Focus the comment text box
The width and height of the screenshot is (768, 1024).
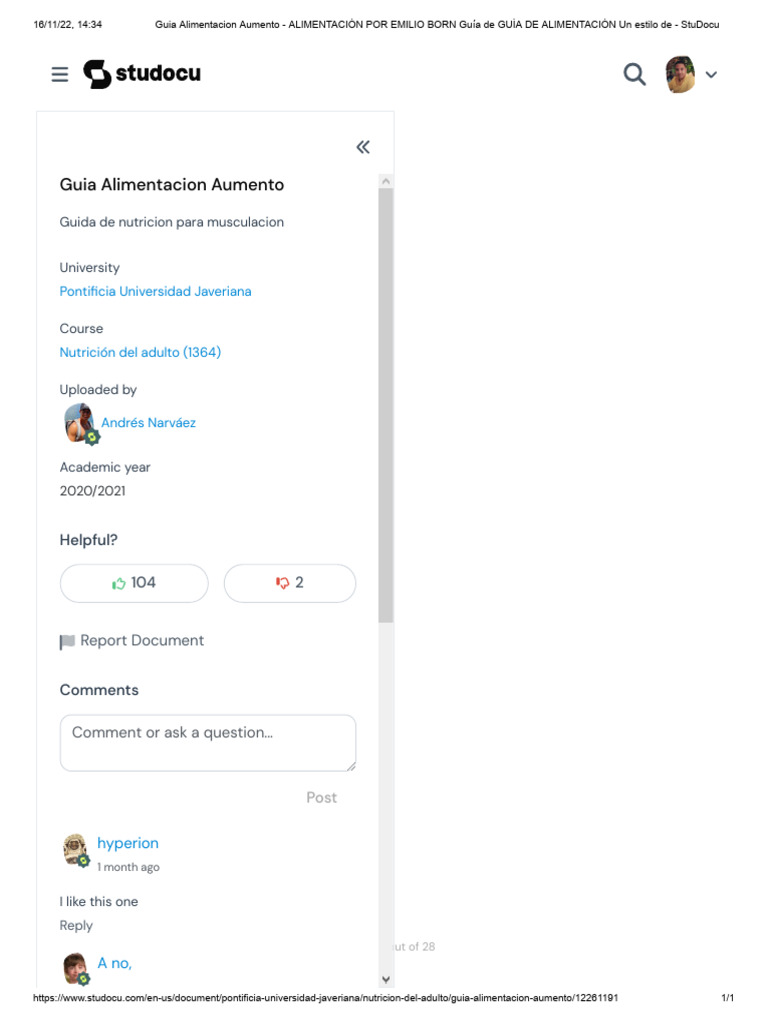click(x=207, y=742)
